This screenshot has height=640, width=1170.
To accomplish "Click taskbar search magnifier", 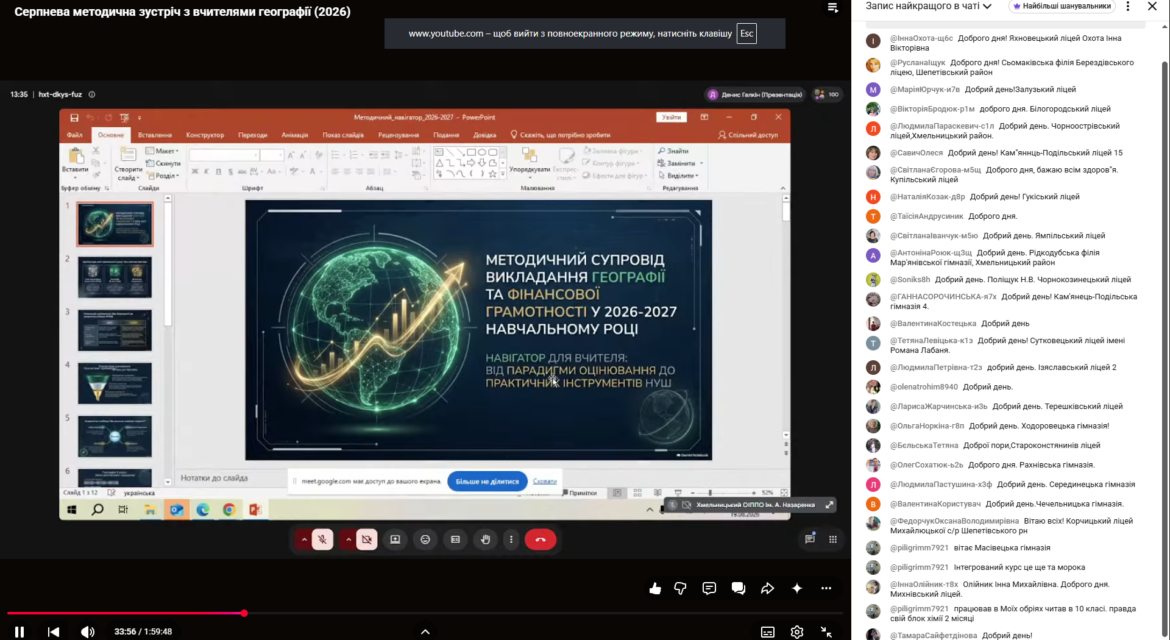I will [98, 509].
